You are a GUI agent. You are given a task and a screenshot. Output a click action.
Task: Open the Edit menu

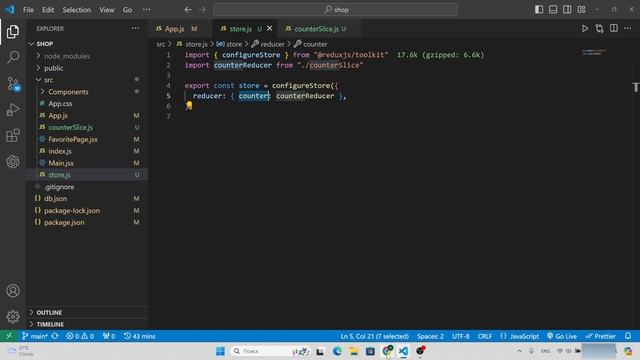point(48,9)
